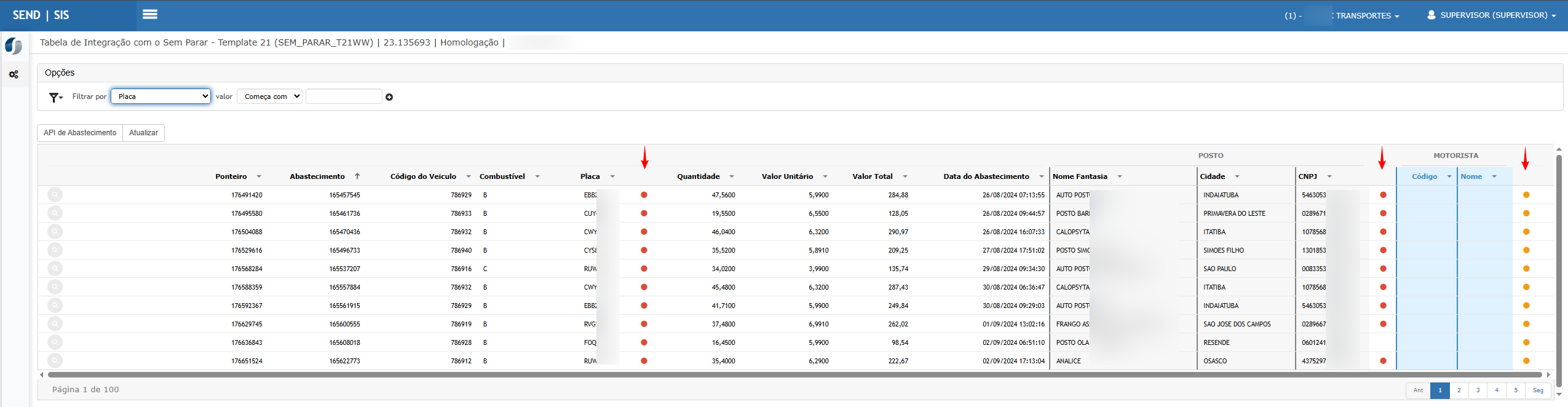The width and height of the screenshot is (1568, 407).
Task: Click the user icon beside SUPERVISOR
Action: click(x=1431, y=15)
